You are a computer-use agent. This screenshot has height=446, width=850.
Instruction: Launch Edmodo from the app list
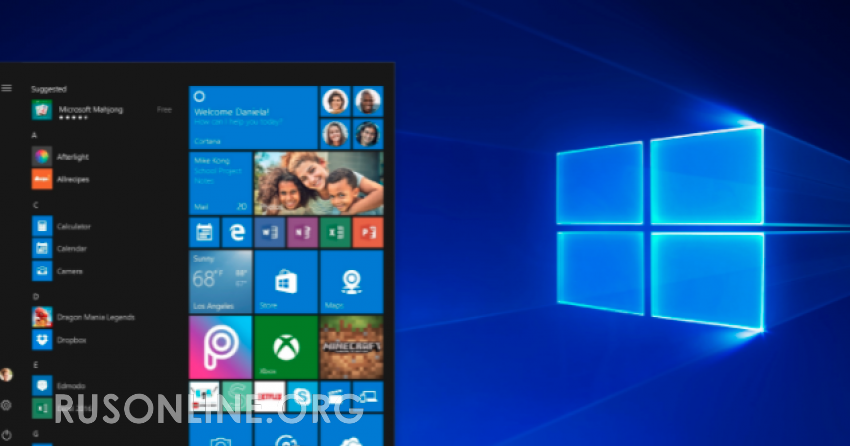(59, 386)
